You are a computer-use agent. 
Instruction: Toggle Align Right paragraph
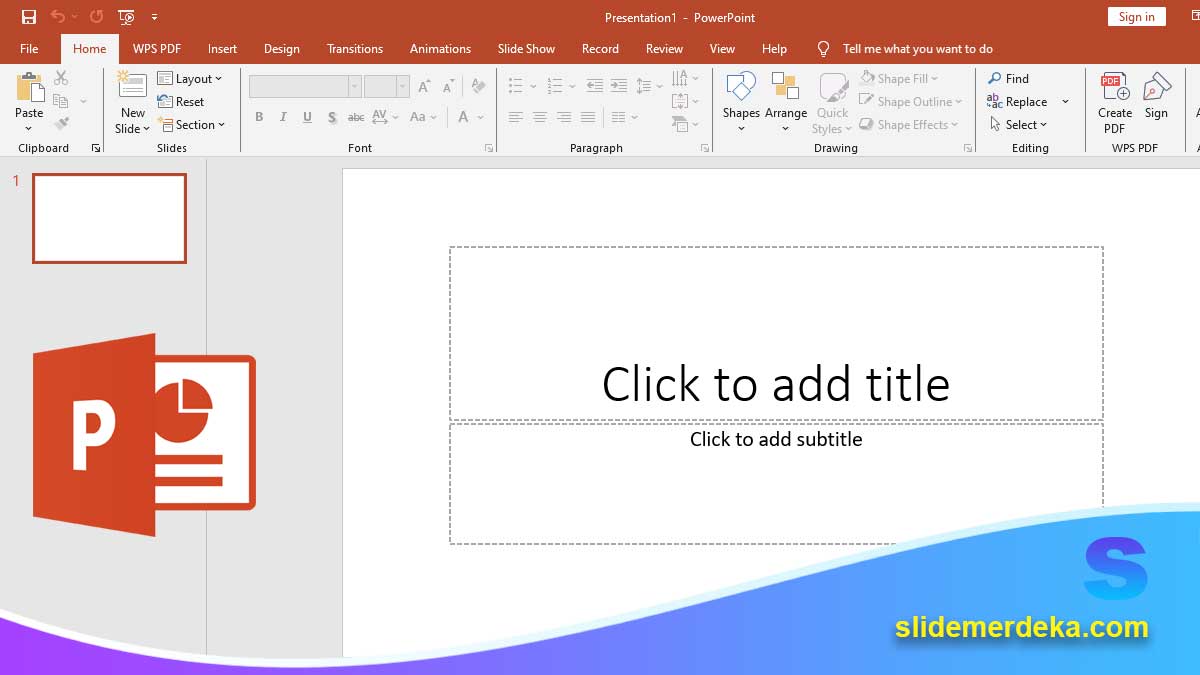coord(564,117)
